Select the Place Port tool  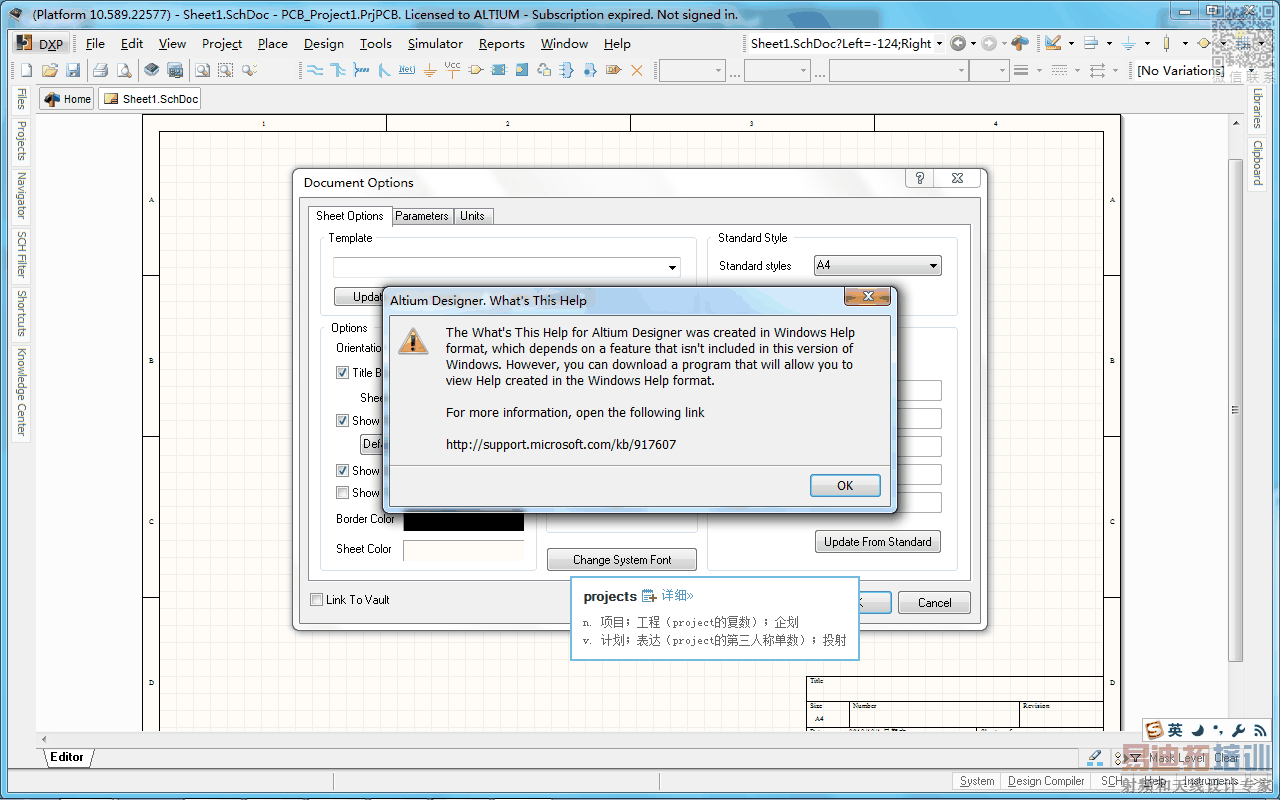pos(613,70)
